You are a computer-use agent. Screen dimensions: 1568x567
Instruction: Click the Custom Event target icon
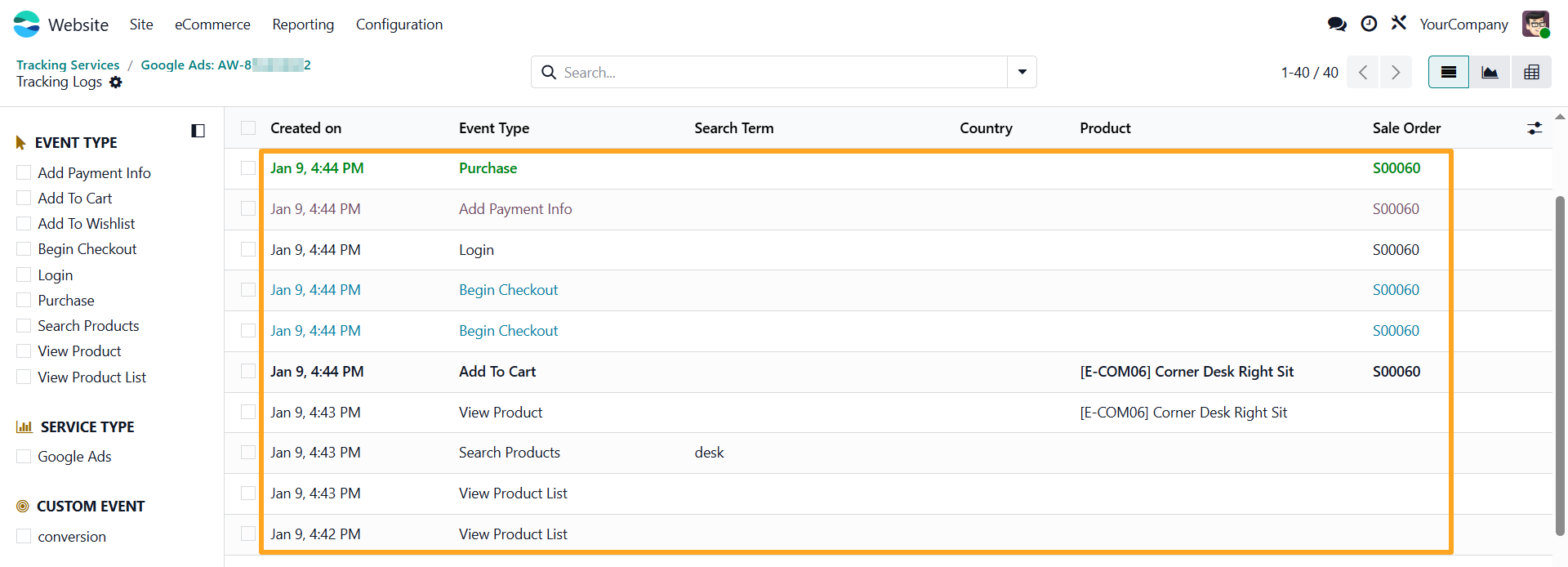(23, 507)
